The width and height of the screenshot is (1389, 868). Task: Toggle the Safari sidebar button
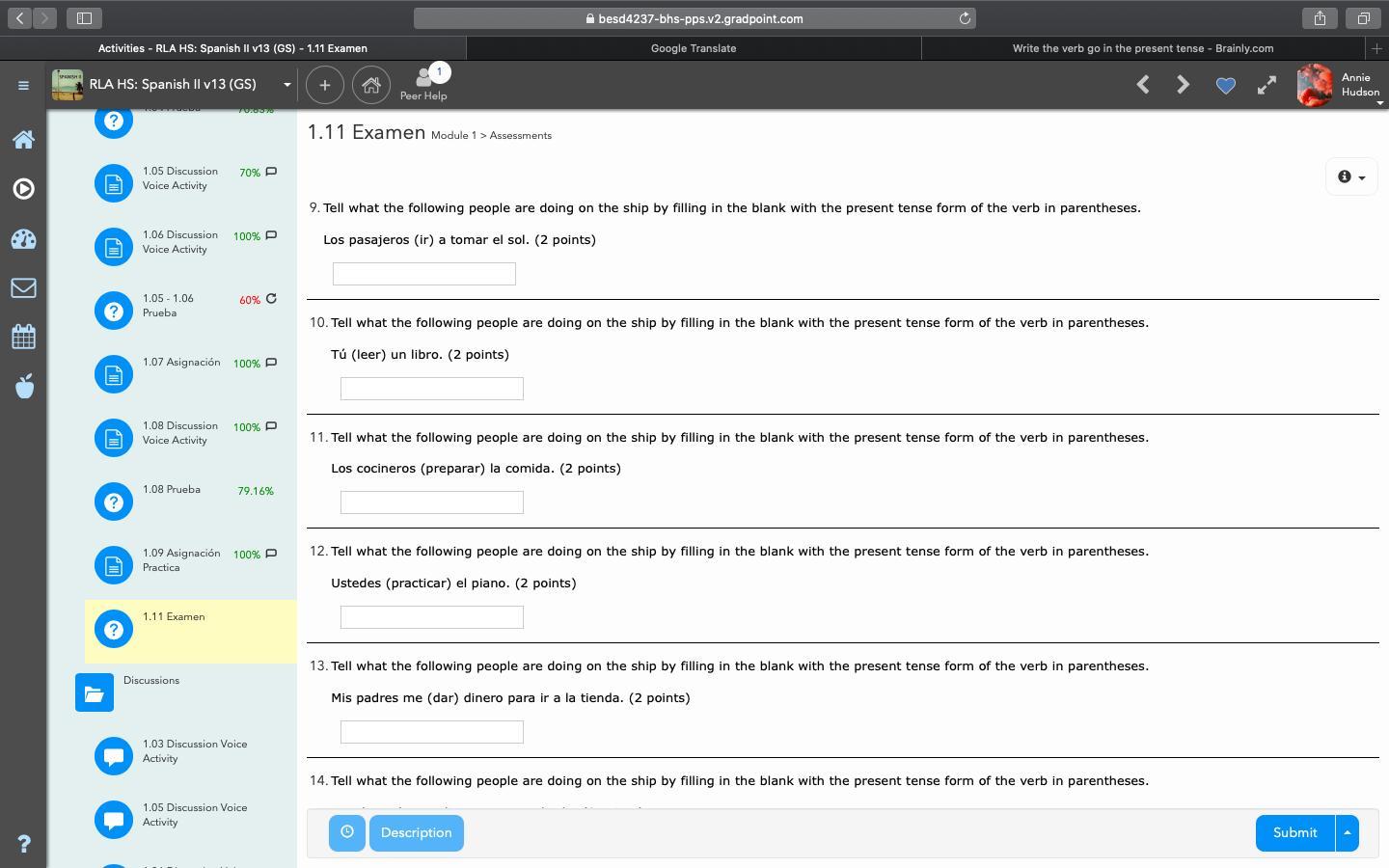84,18
